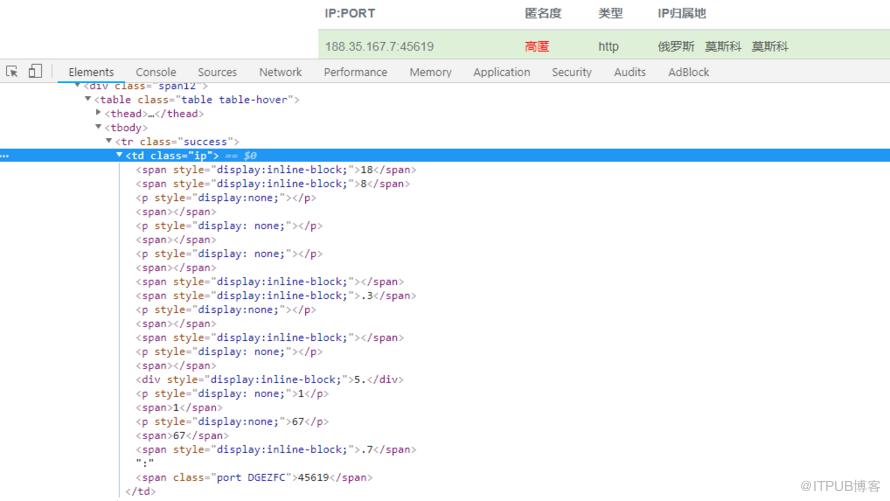Open the AdBlock tab

689,72
